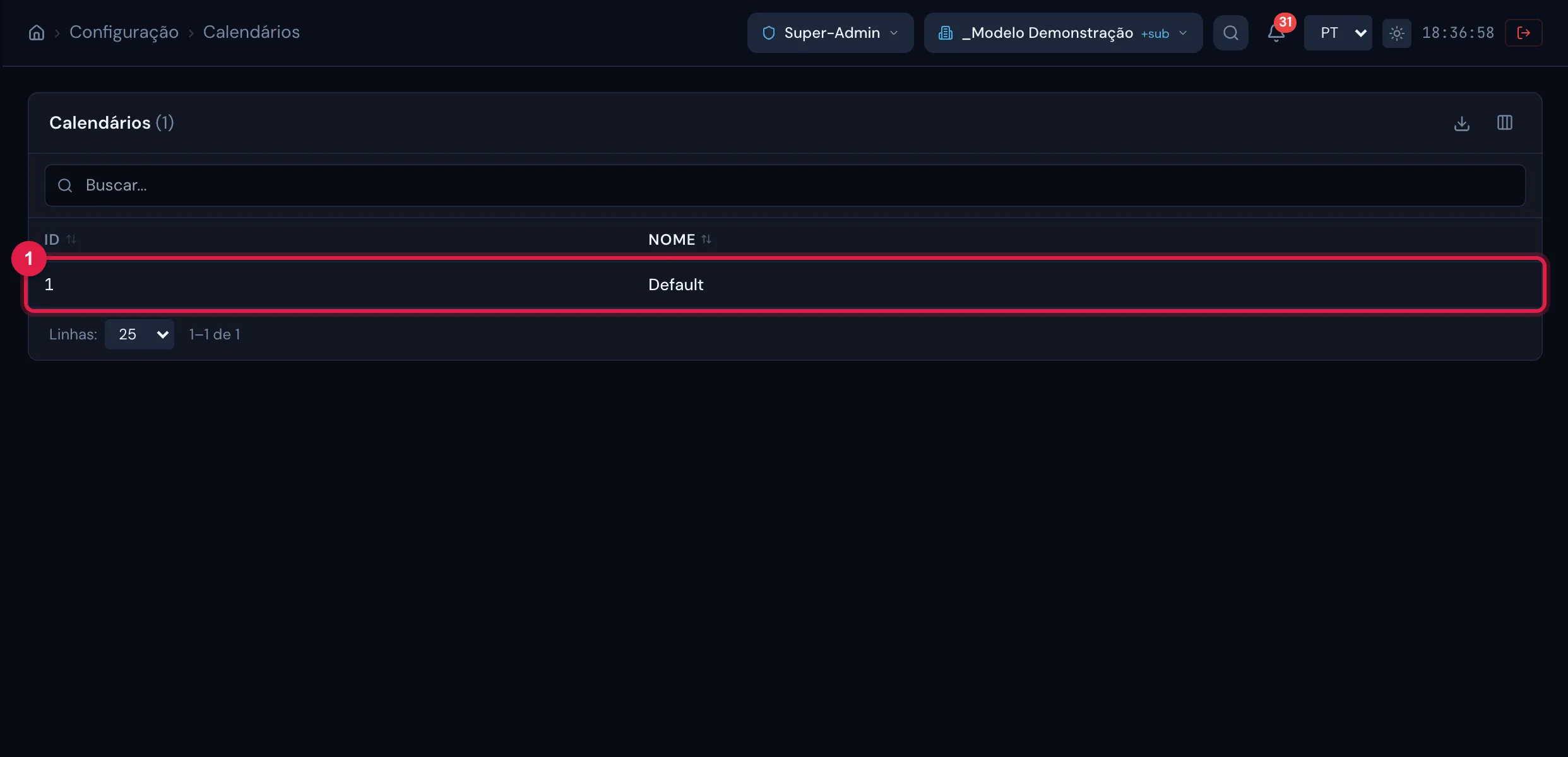Sort table by NOME column
This screenshot has height=757, width=1568.
679,240
